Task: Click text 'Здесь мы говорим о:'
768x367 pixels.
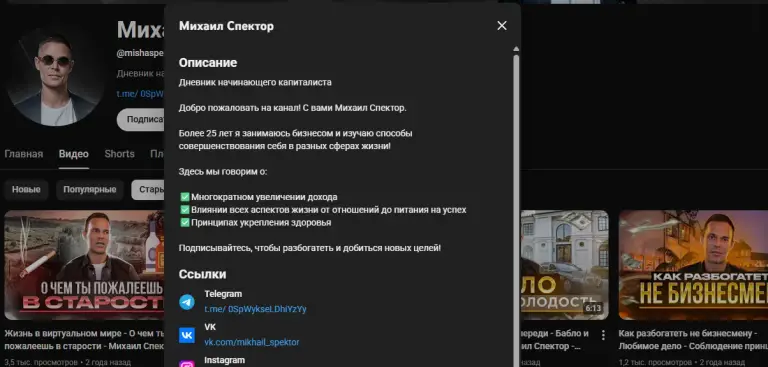Action: 223,171
